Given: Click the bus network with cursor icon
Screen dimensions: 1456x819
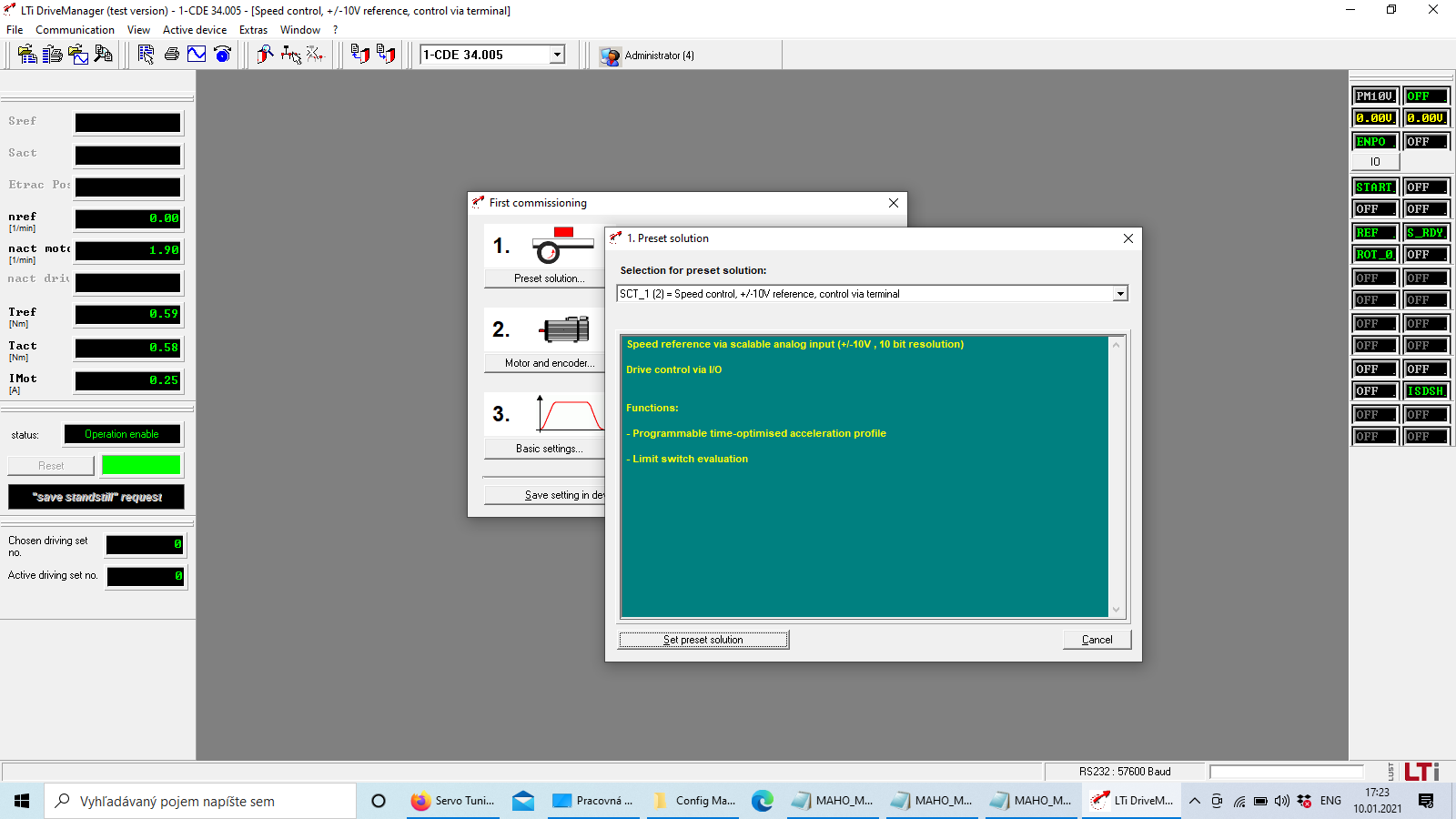Looking at the screenshot, I should coord(290,55).
